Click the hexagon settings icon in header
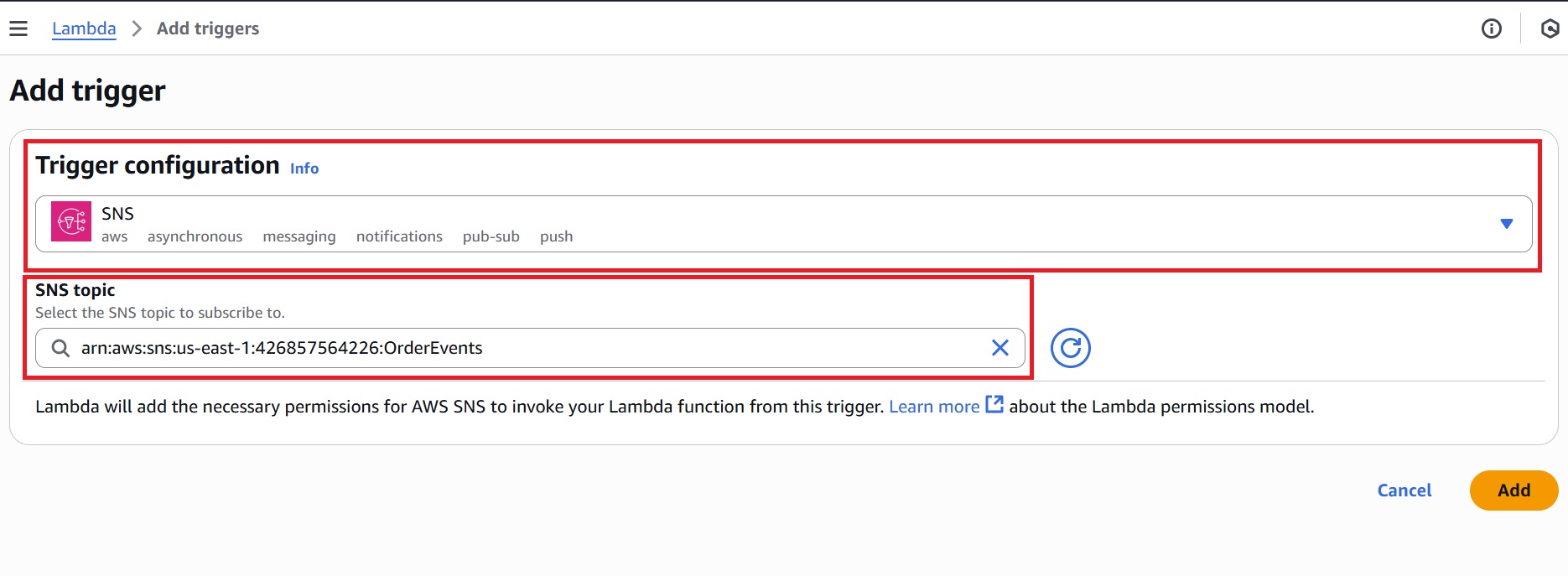This screenshot has width=1568, height=576. [x=1550, y=29]
